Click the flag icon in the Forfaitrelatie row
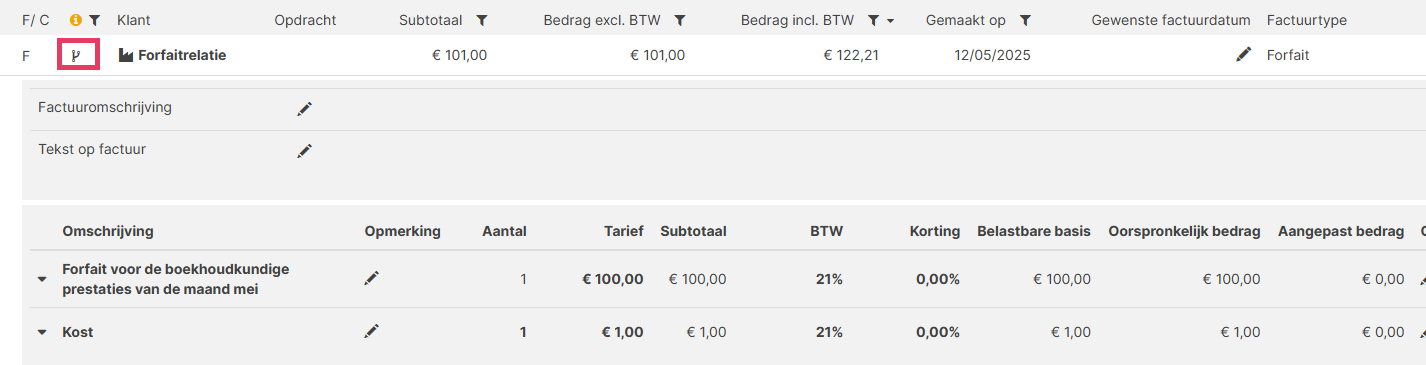Screen dimensions: 1426x365 (76, 56)
